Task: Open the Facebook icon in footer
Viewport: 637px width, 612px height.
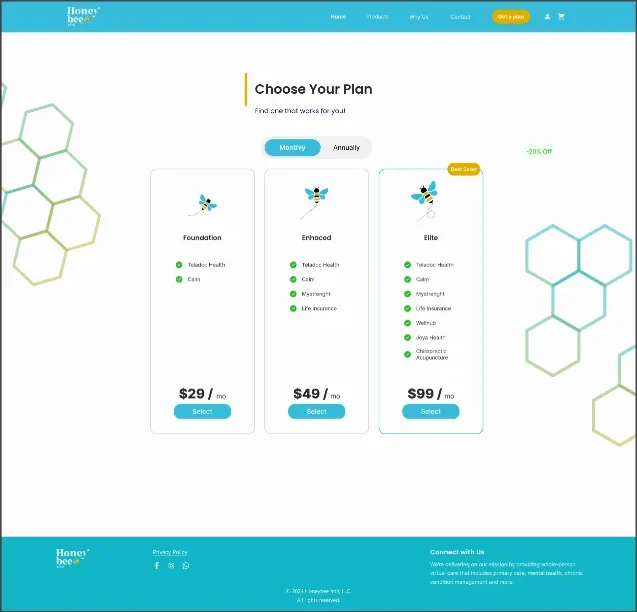Action: point(157,565)
